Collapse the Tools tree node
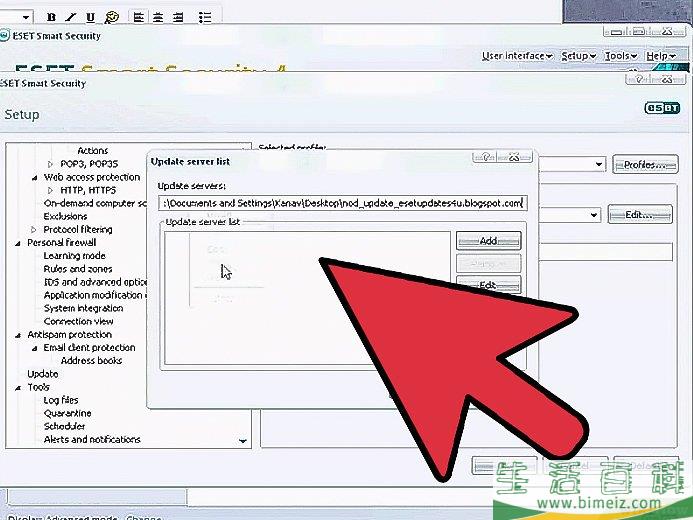Viewport: 693px width, 520px height. pos(18,388)
